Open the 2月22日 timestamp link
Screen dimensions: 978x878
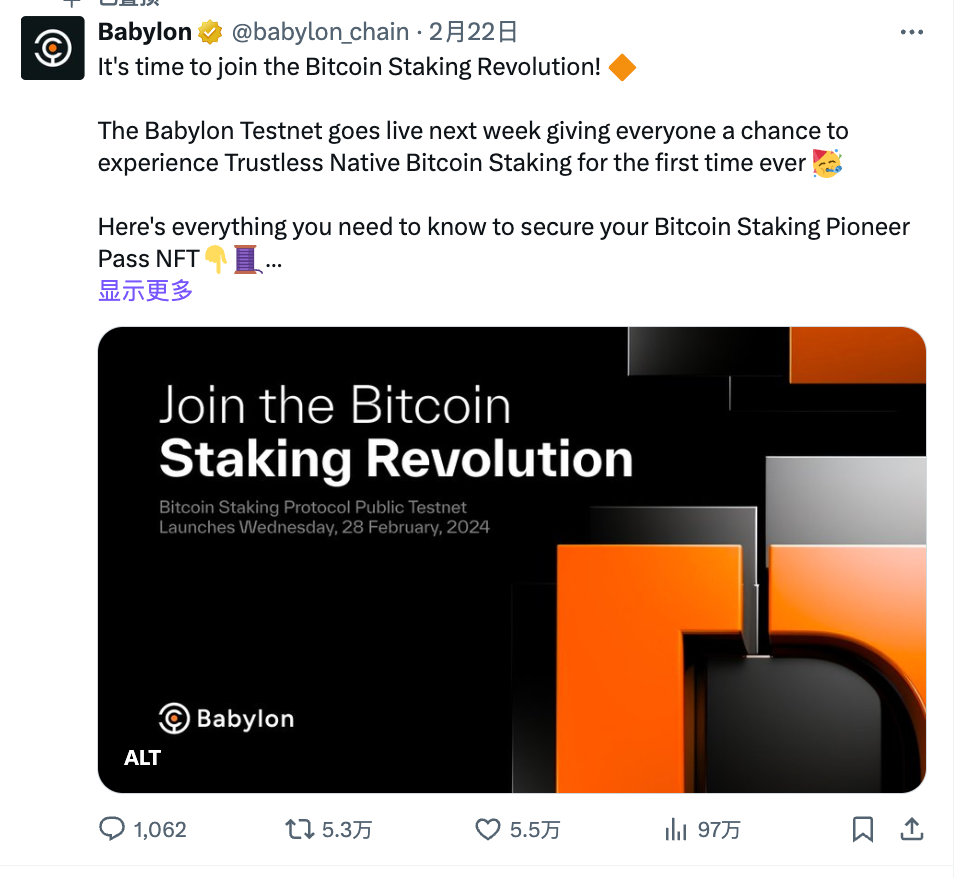[x=470, y=31]
